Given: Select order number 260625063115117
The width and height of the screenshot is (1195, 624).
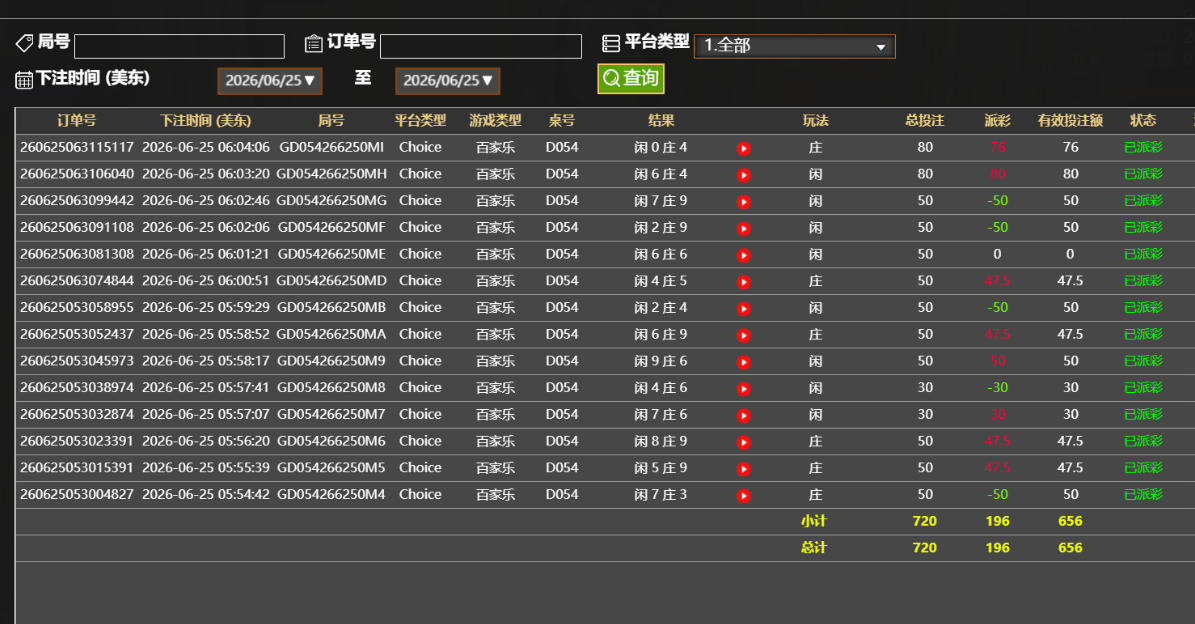Looking at the screenshot, I should 77,147.
